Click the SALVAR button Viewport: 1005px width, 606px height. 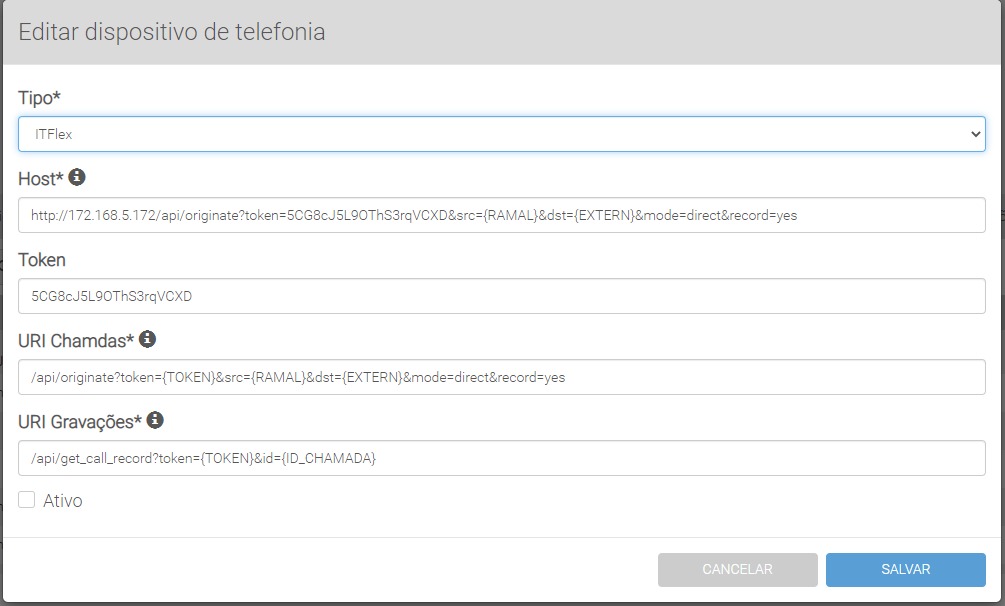pos(906,569)
